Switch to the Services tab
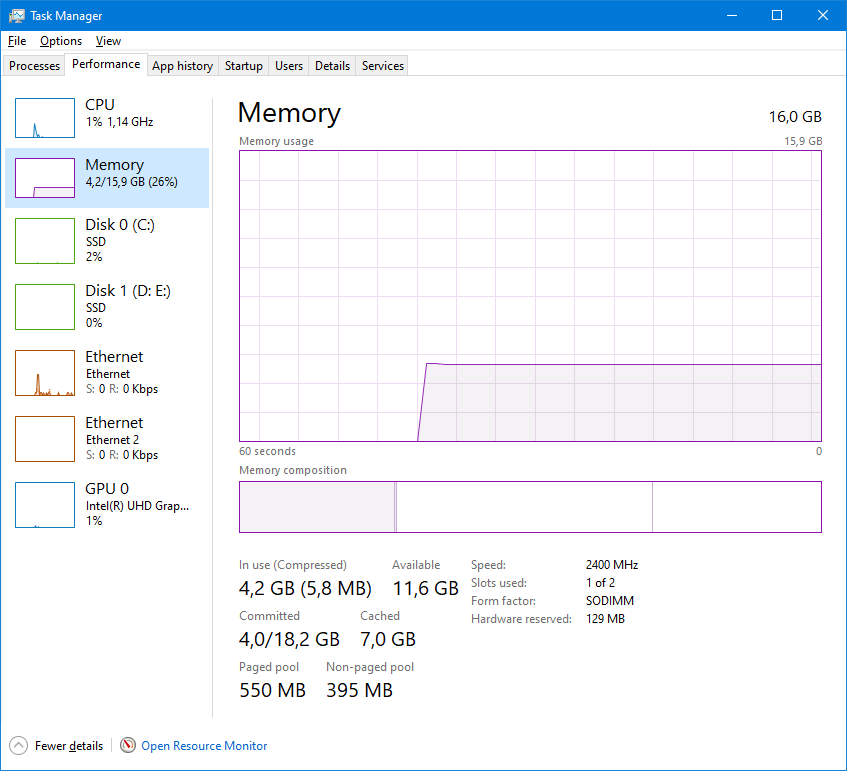The image size is (847, 771). coord(381,65)
